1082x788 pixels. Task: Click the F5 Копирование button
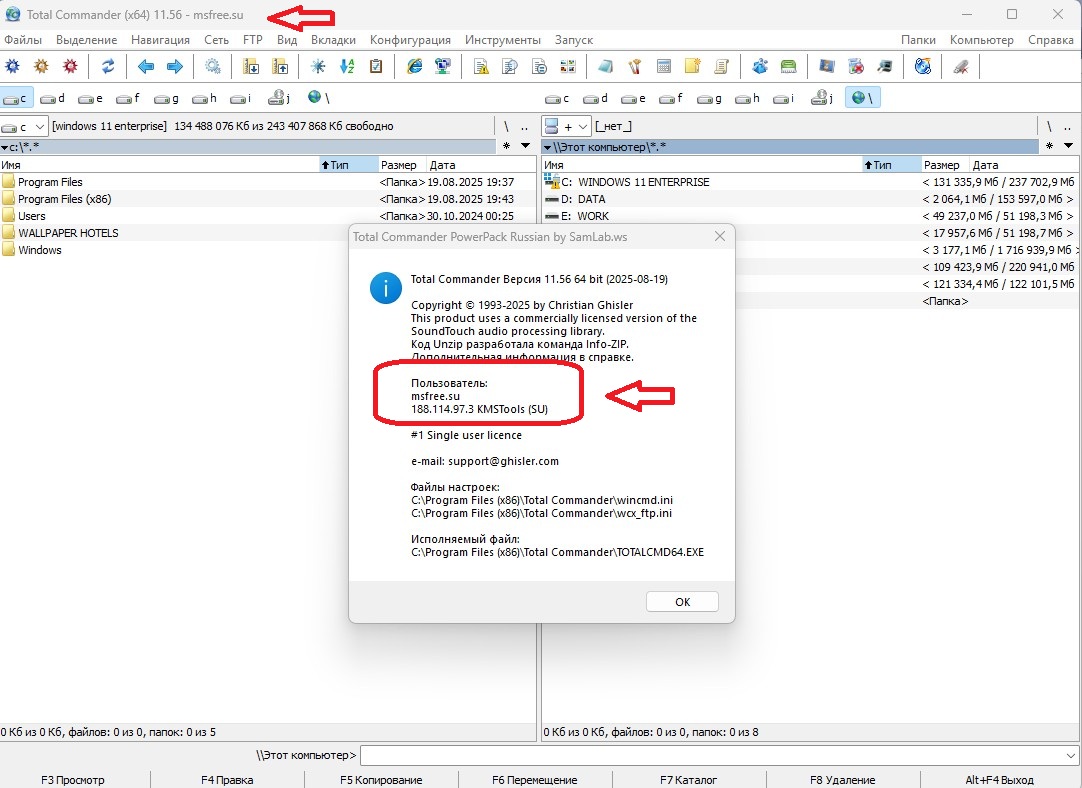tap(381, 779)
